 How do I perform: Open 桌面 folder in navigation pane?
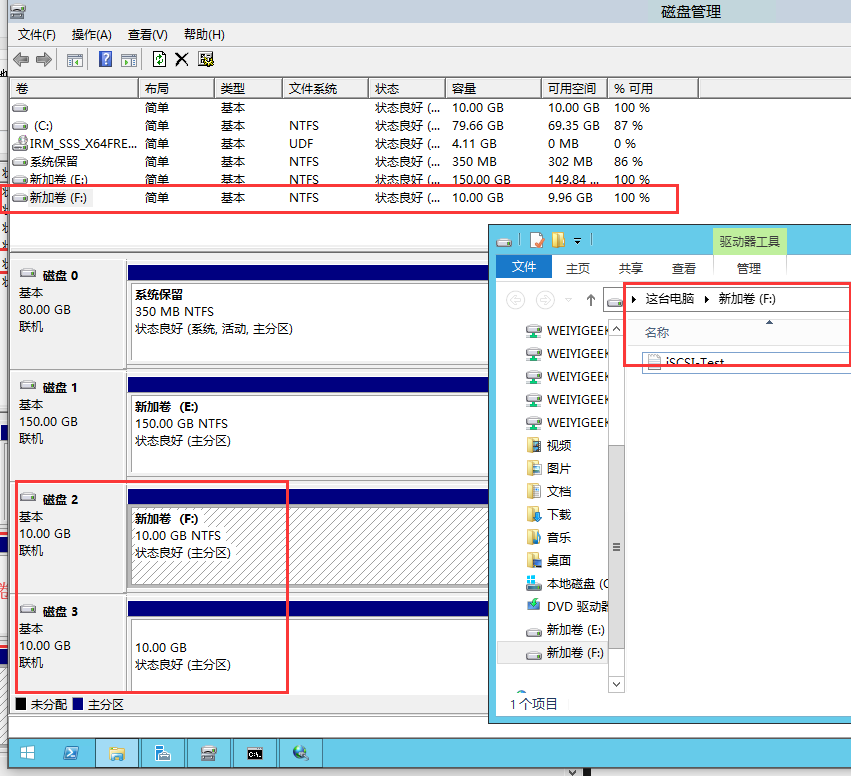coord(549,560)
